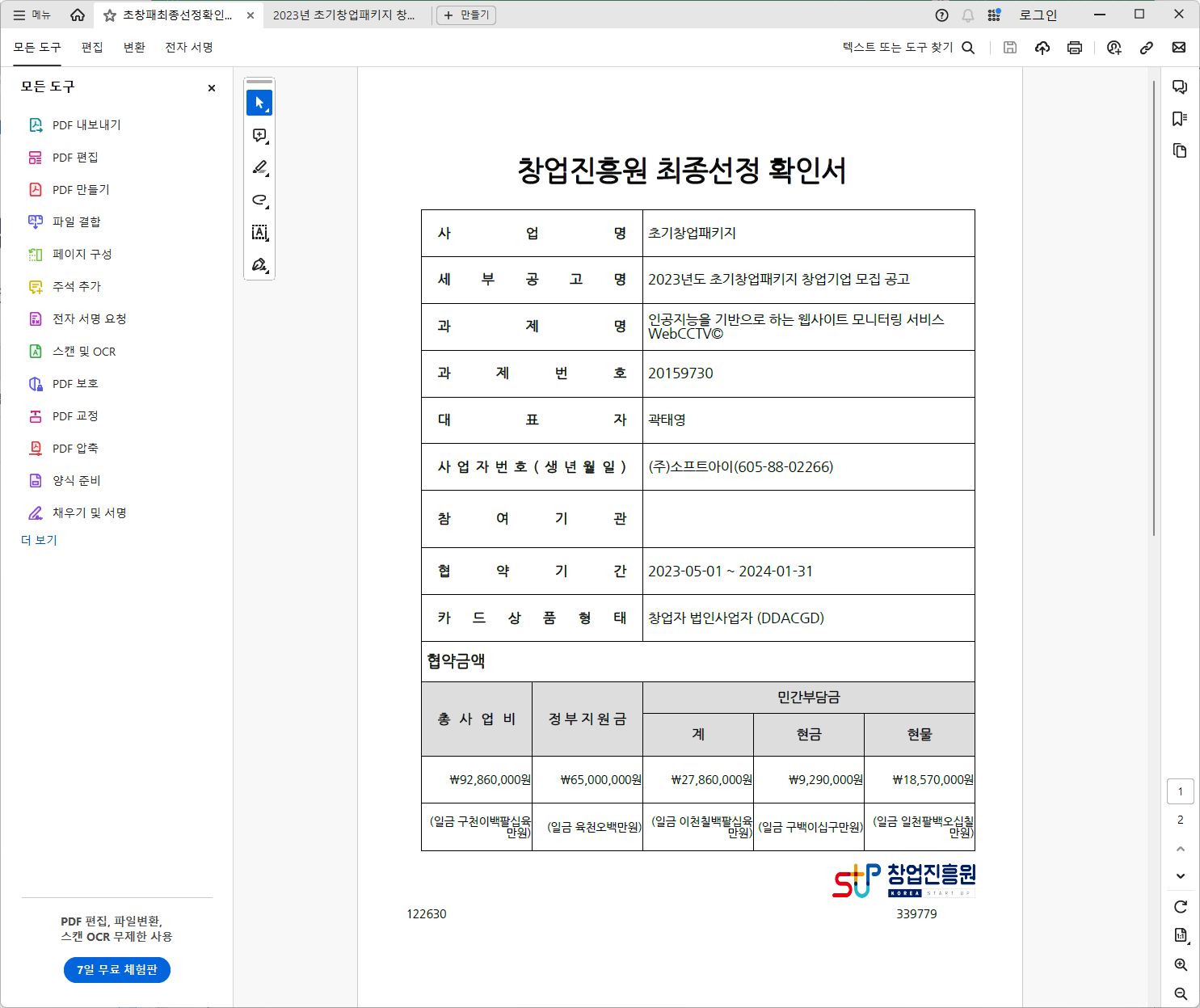Expand the selection tool dropdown arrow
The image size is (1200, 1008).
pyautogui.click(x=267, y=110)
